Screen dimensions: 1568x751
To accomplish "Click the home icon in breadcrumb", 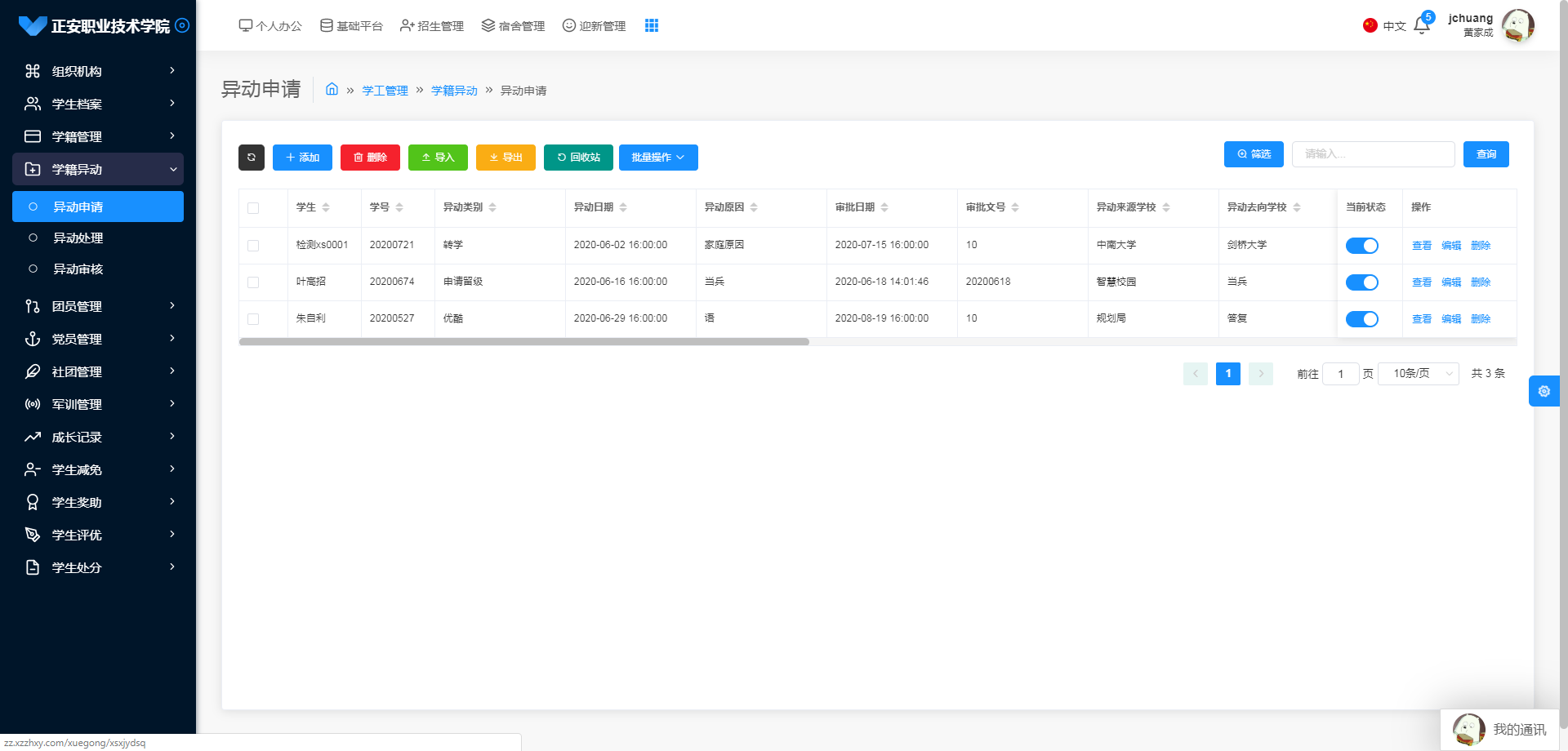I will click(332, 89).
